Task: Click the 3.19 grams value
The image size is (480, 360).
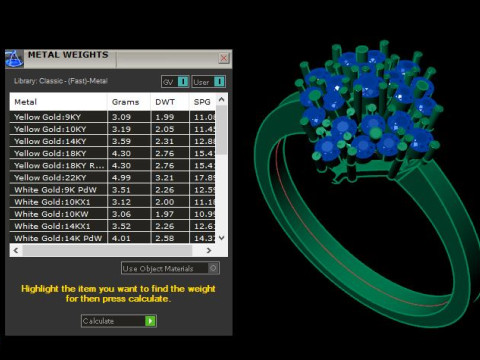Action: [121, 129]
